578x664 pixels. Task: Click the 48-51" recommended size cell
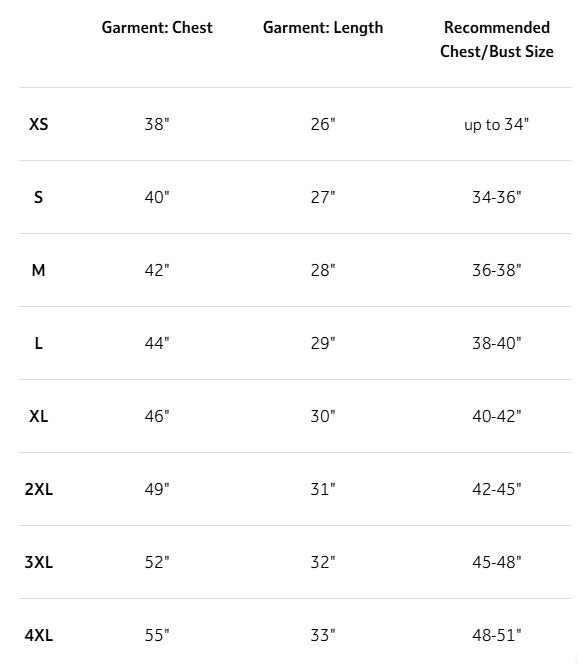(497, 635)
